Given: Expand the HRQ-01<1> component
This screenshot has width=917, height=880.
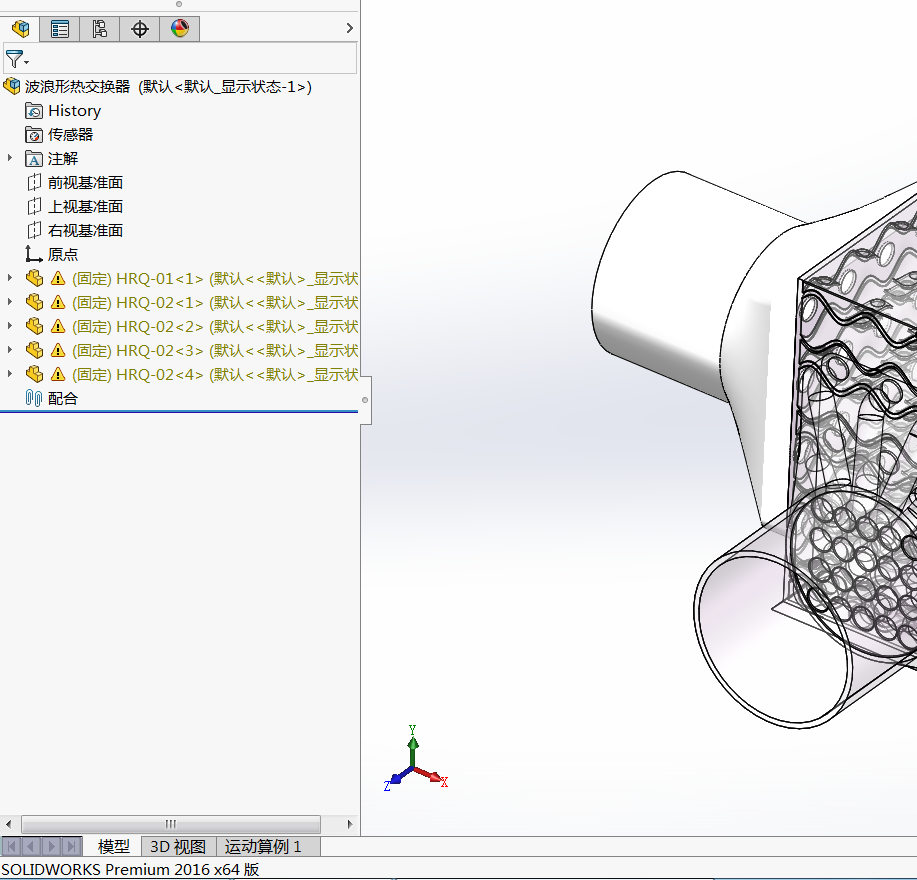Looking at the screenshot, I should pos(10,278).
